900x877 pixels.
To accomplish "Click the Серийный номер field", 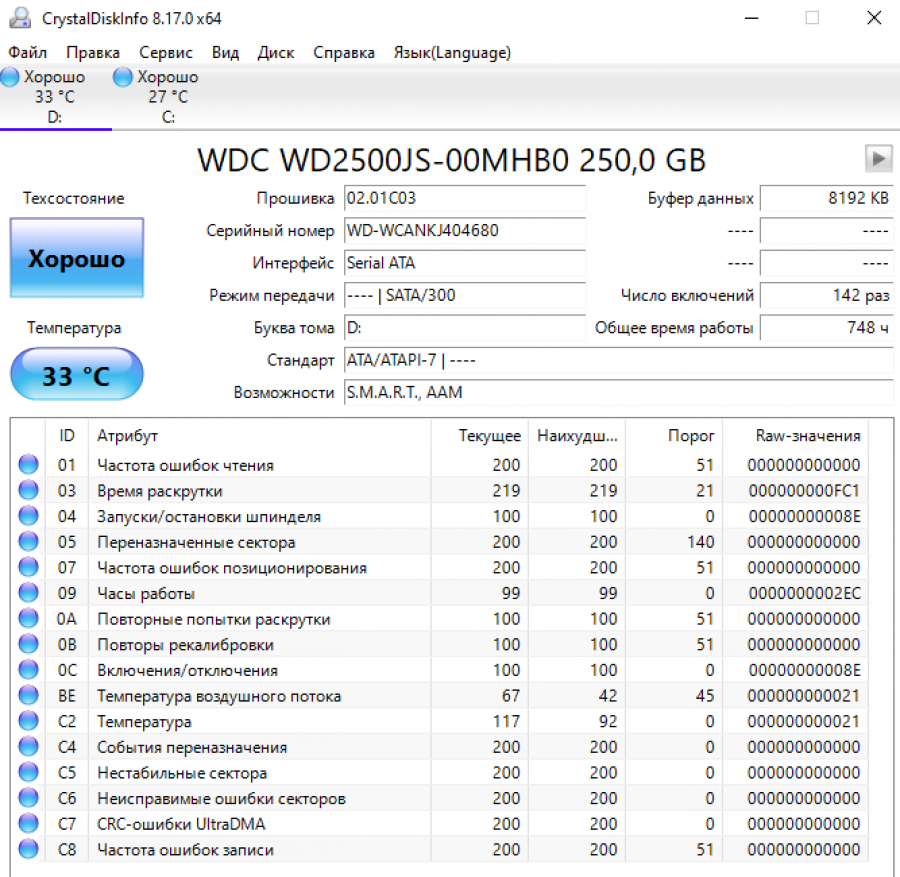I will 464,231.
